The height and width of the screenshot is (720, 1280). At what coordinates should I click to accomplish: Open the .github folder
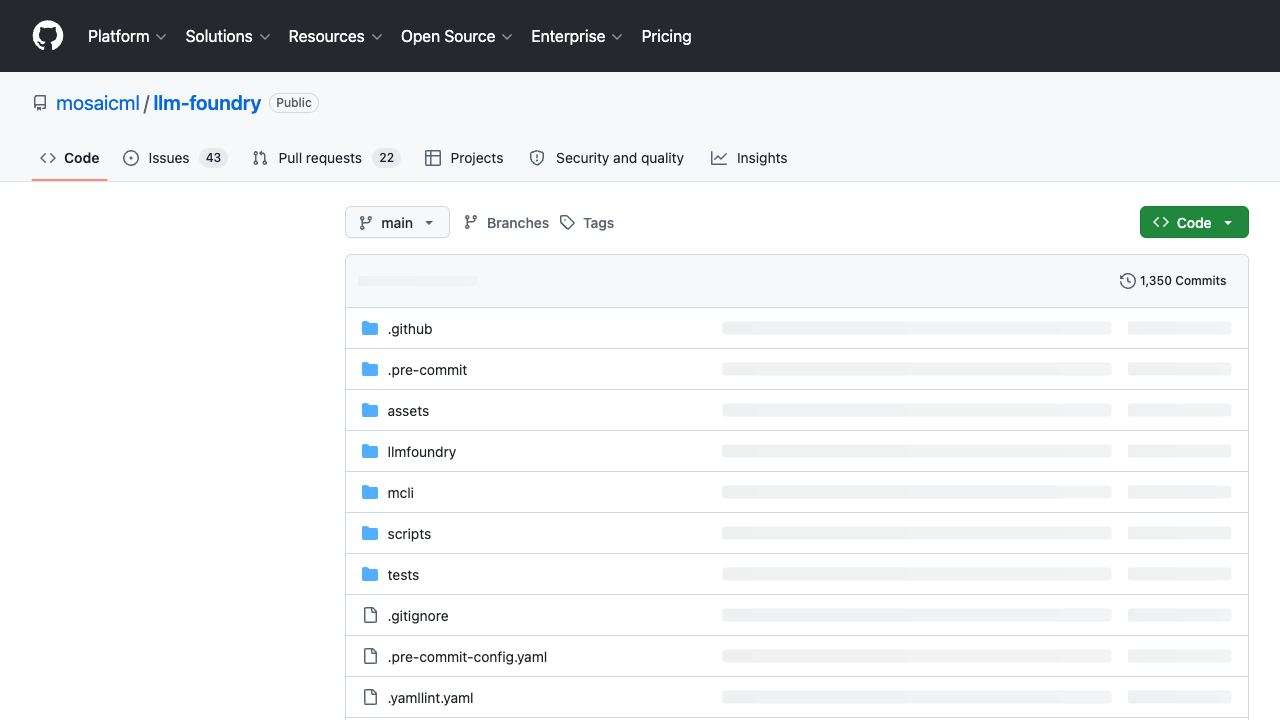[x=410, y=329]
